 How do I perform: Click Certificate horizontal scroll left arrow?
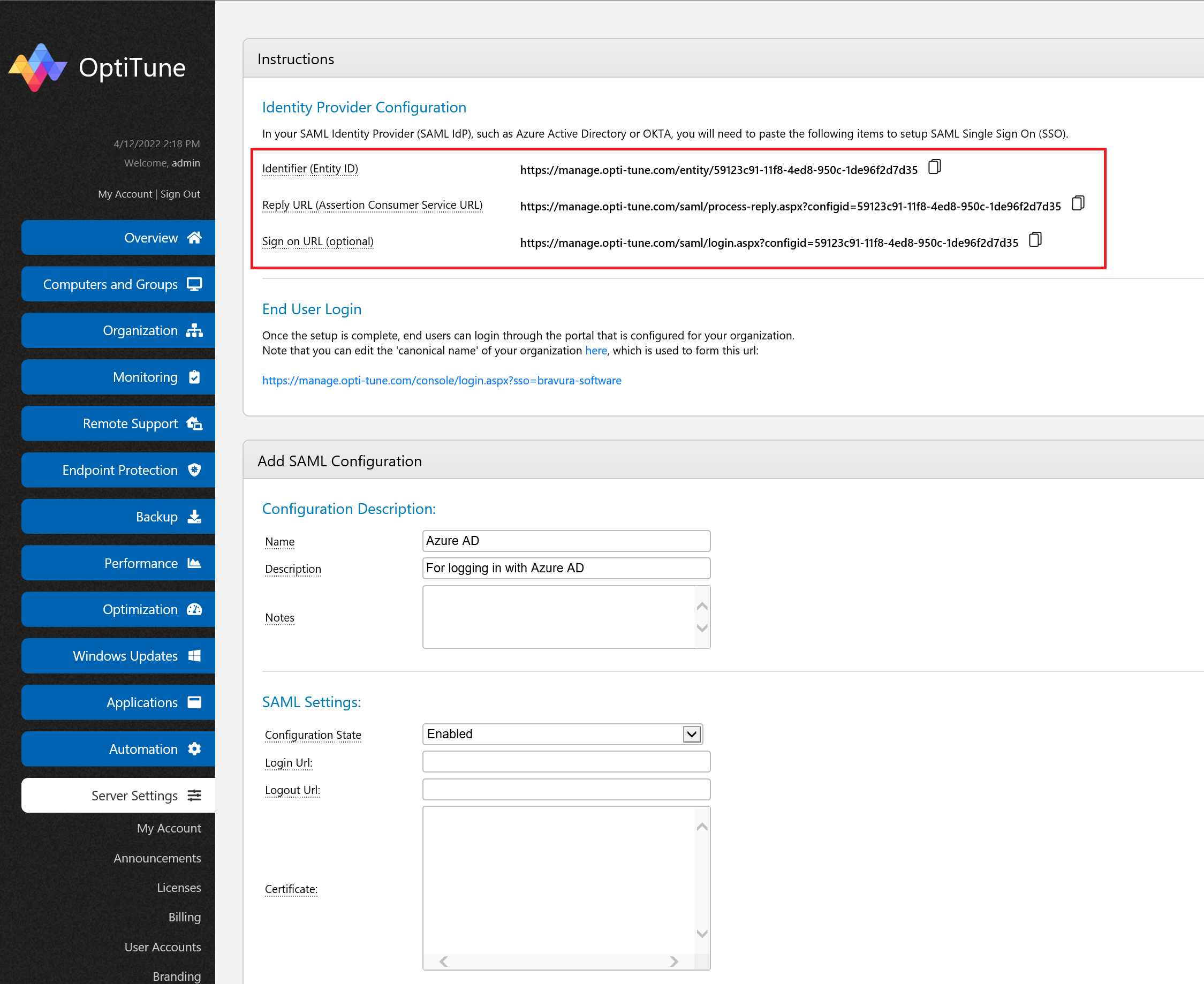[x=444, y=962]
